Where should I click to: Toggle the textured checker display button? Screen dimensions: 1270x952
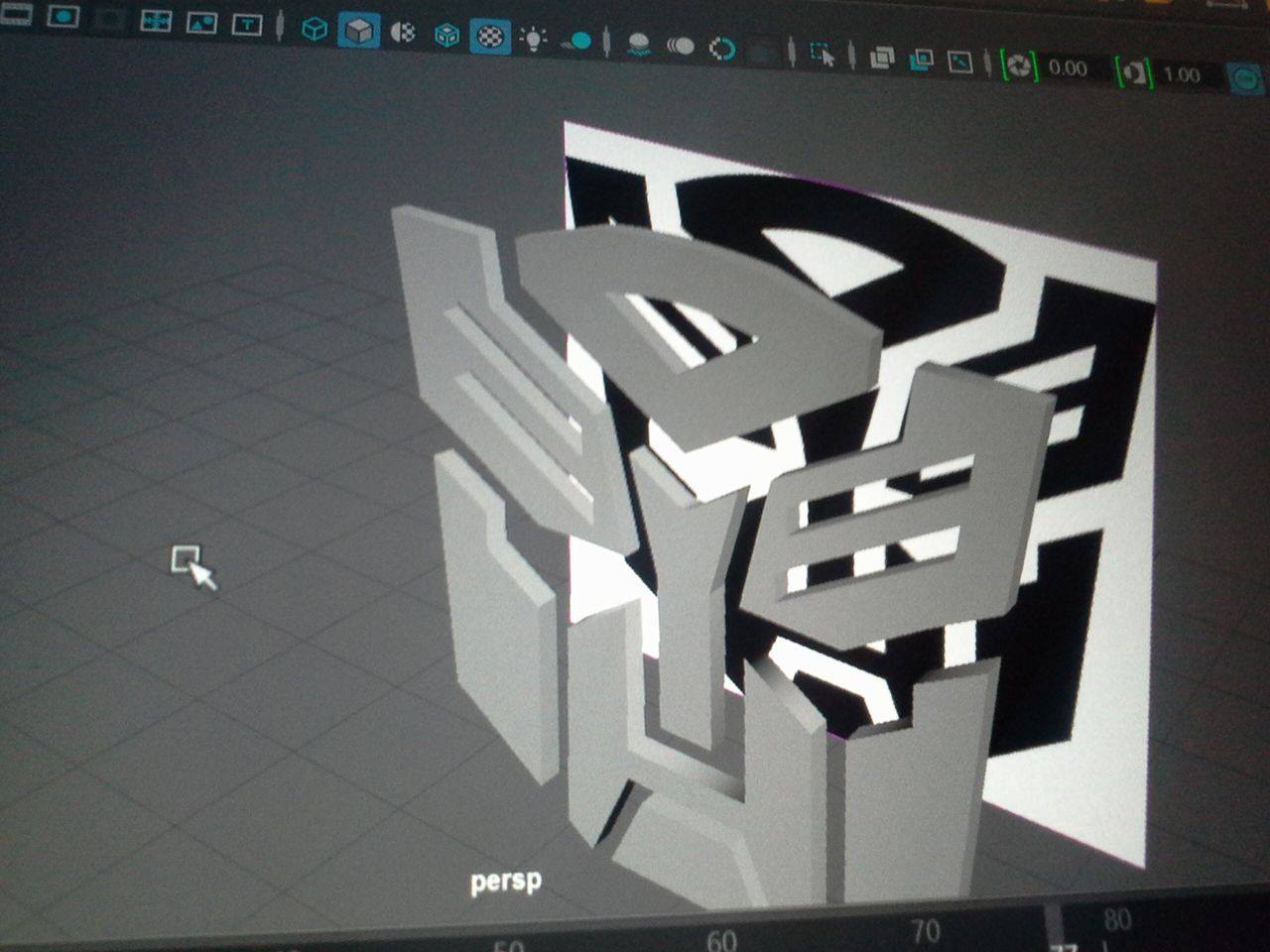pyautogui.click(x=490, y=37)
